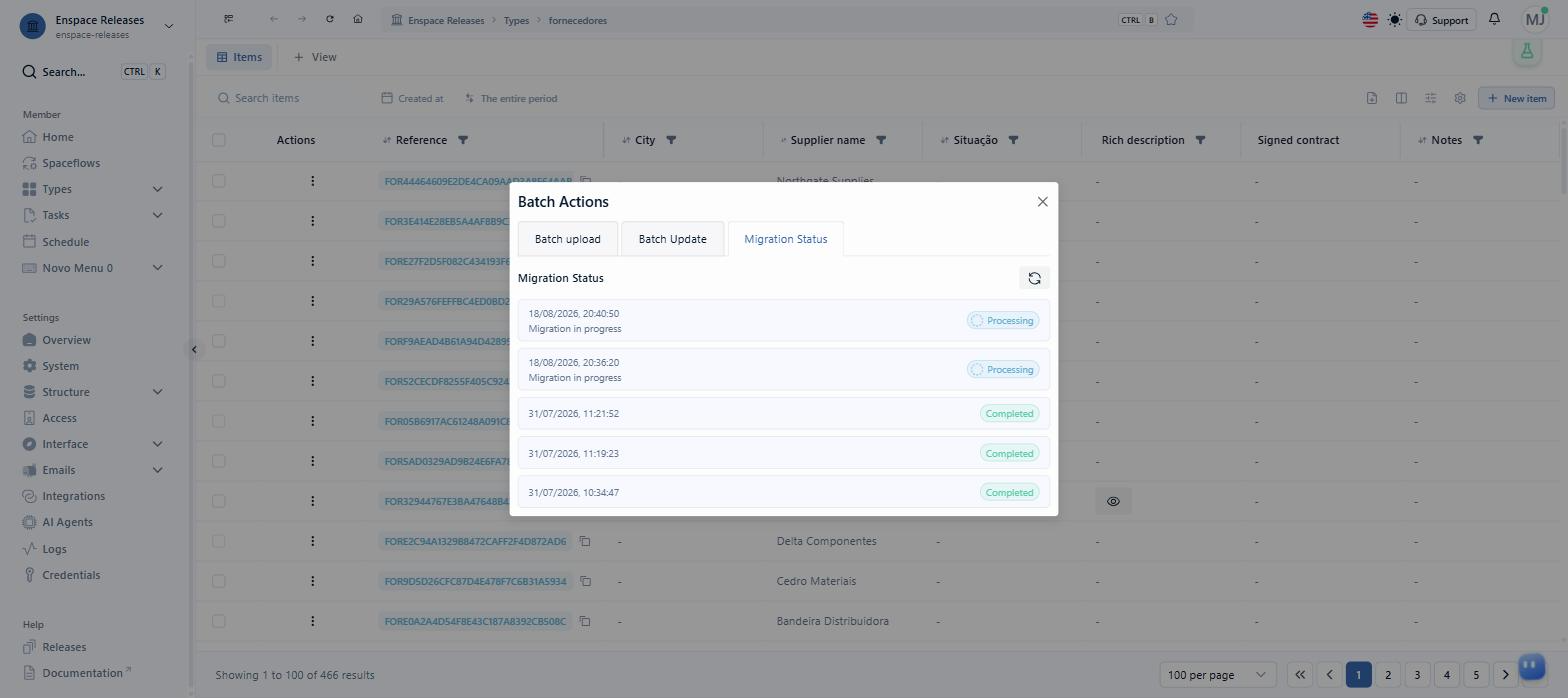The image size is (1568, 698).
Task: Open the 100 per page dropdown
Action: pyautogui.click(x=1218, y=675)
